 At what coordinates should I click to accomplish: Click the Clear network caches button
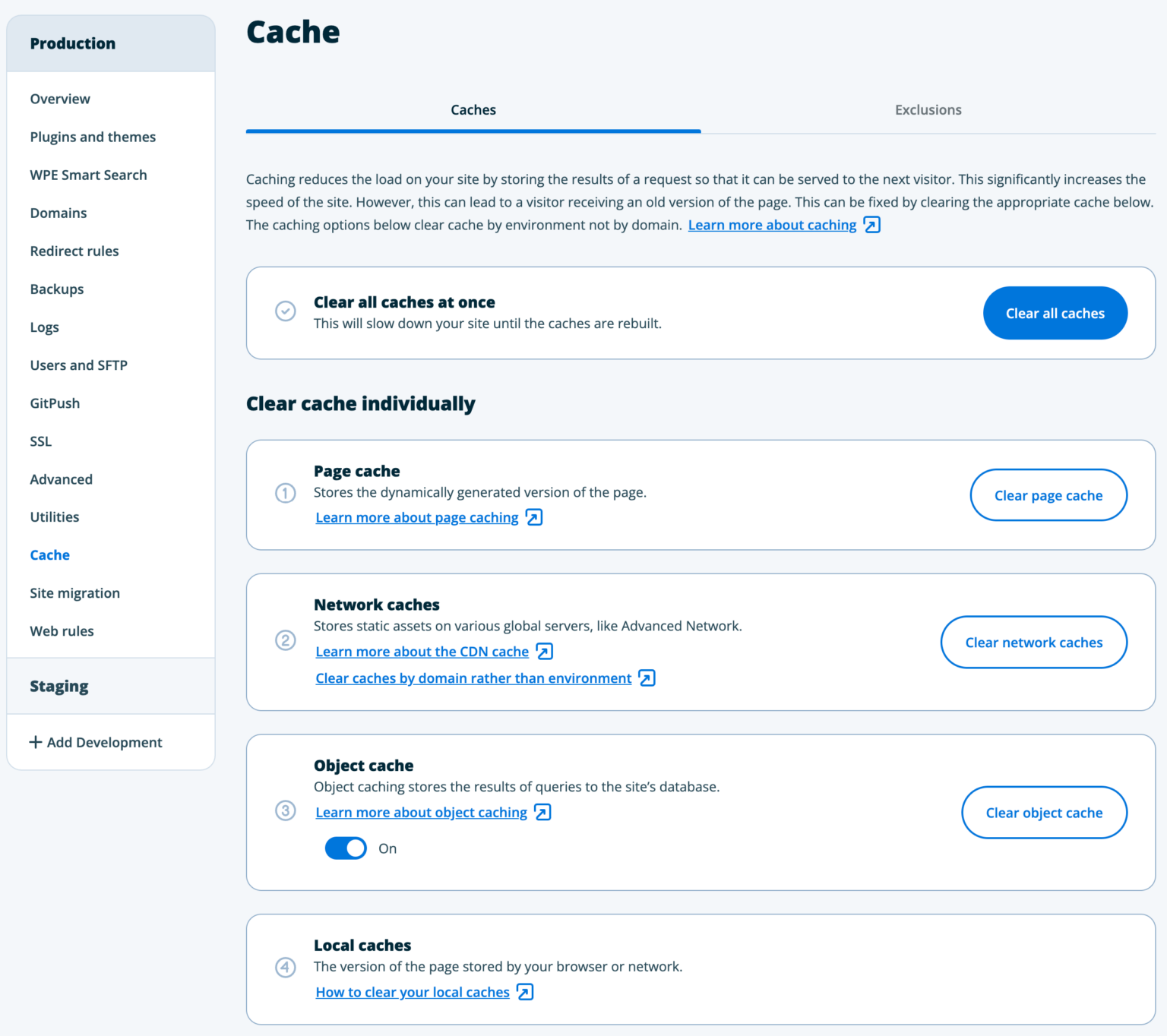pos(1033,642)
